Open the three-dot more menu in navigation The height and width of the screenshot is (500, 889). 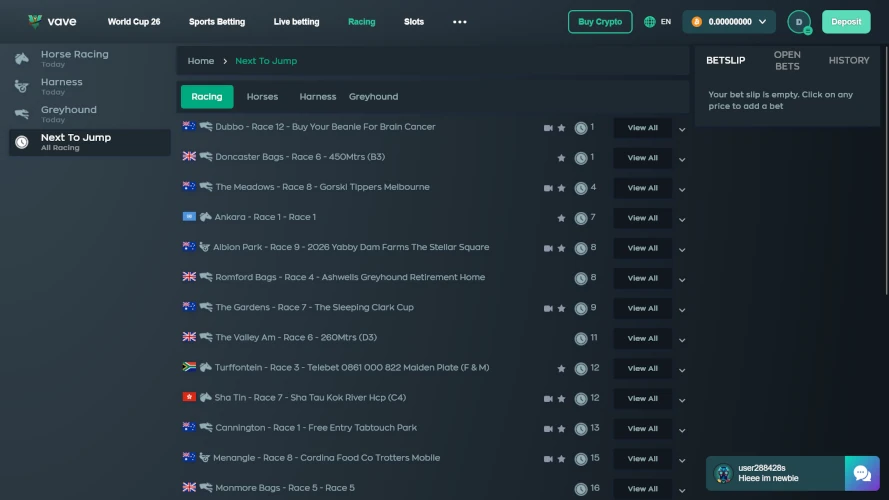(459, 22)
